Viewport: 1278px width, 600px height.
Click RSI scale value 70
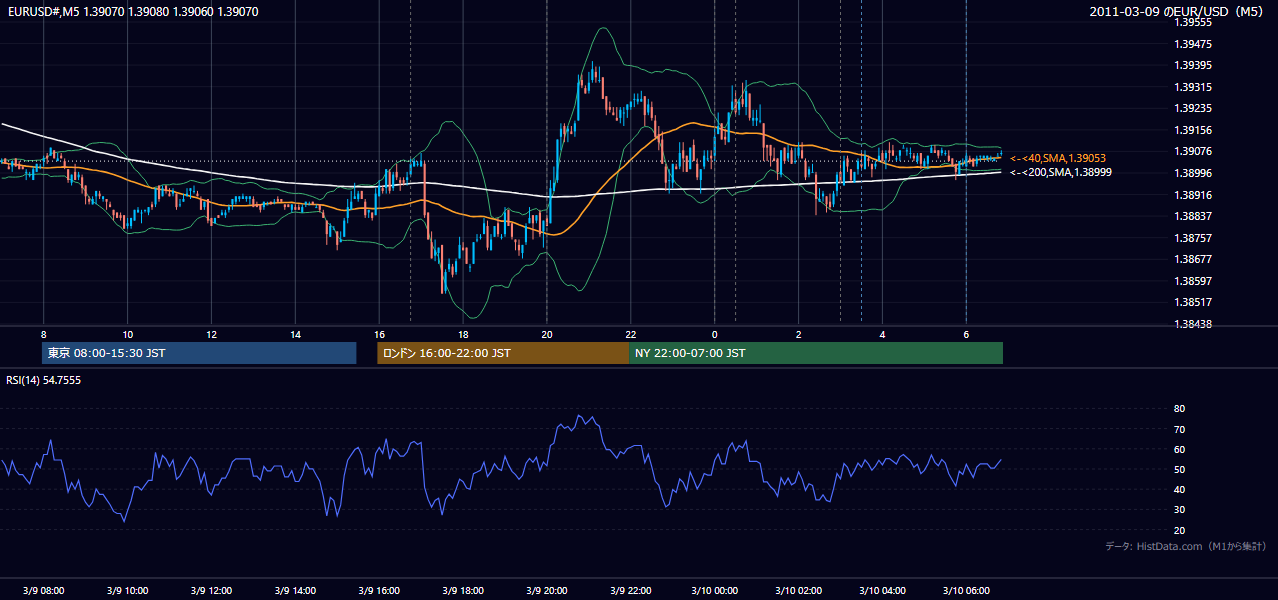[1179, 429]
